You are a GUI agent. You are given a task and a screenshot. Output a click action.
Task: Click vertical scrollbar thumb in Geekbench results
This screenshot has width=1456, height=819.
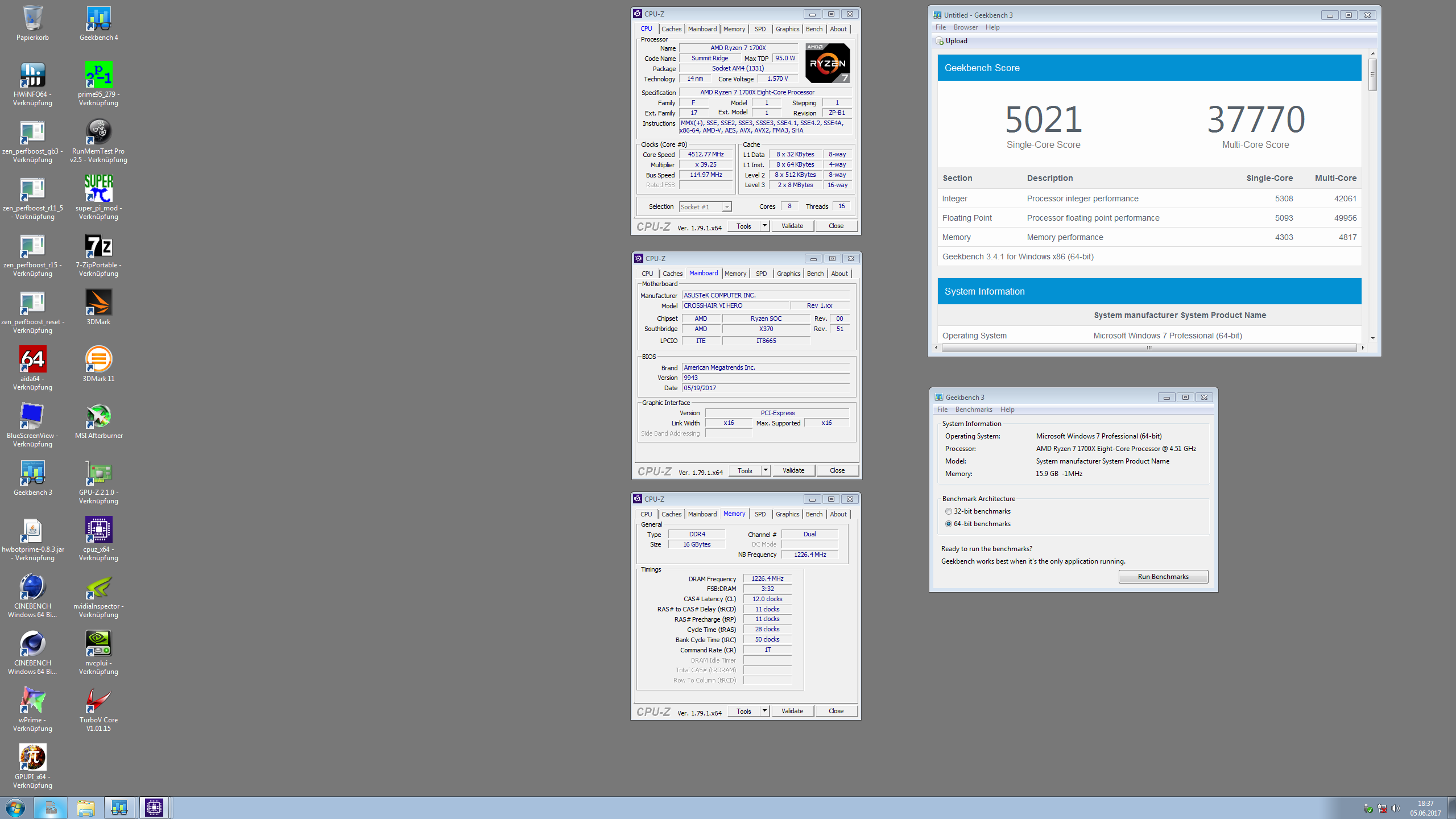pos(1372,75)
